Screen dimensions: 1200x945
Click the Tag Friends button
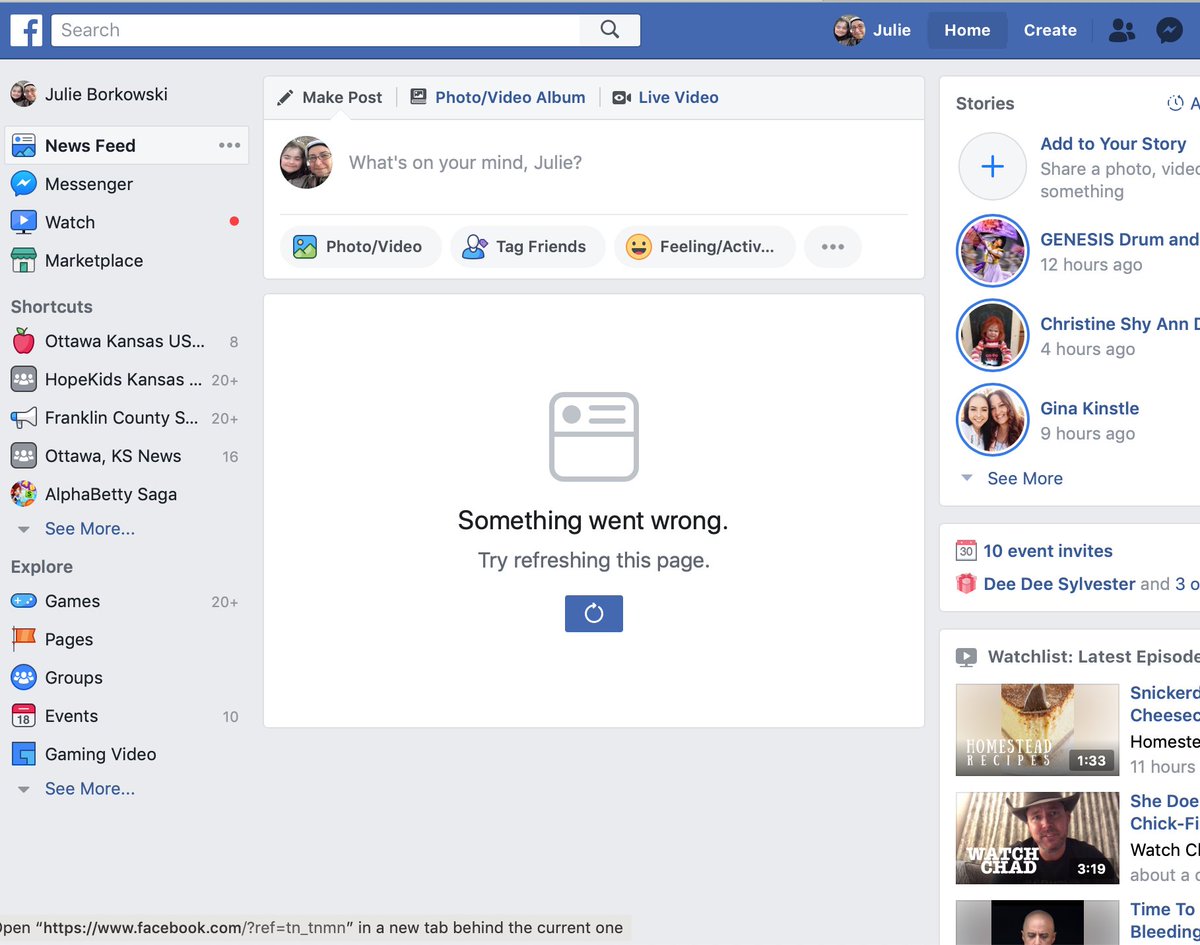[527, 247]
